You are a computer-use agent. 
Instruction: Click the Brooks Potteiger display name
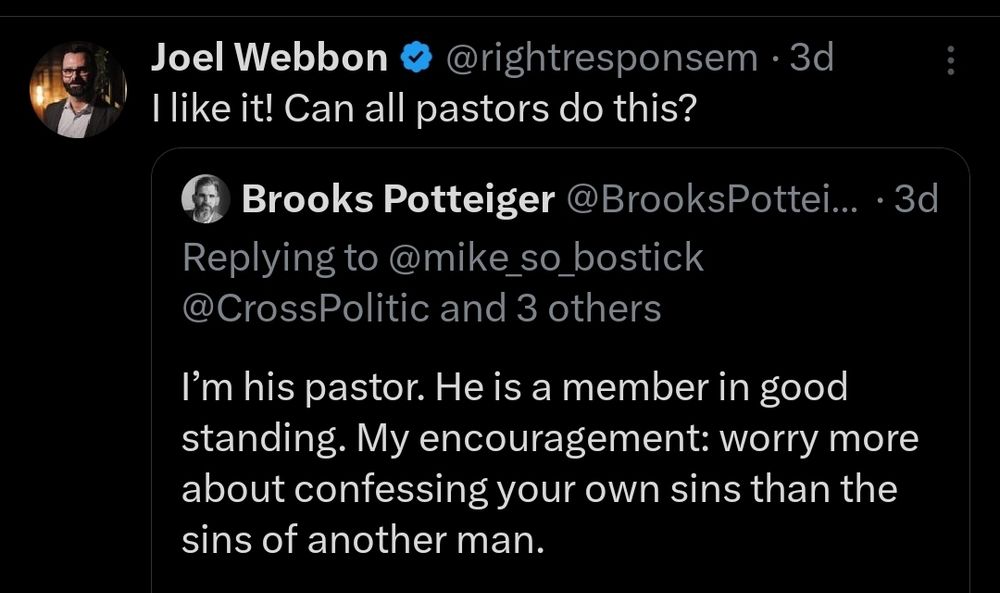point(398,201)
